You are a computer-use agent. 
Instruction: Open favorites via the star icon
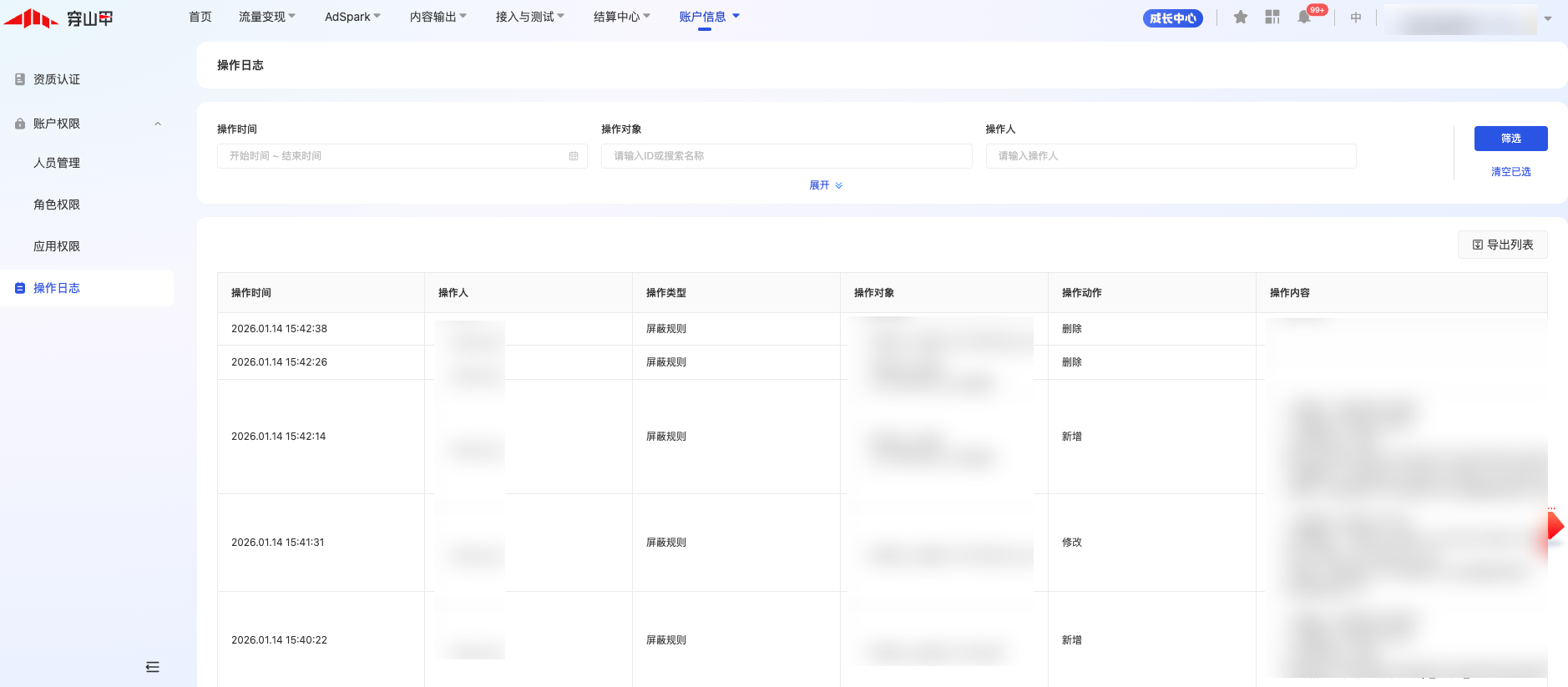coord(1241,18)
